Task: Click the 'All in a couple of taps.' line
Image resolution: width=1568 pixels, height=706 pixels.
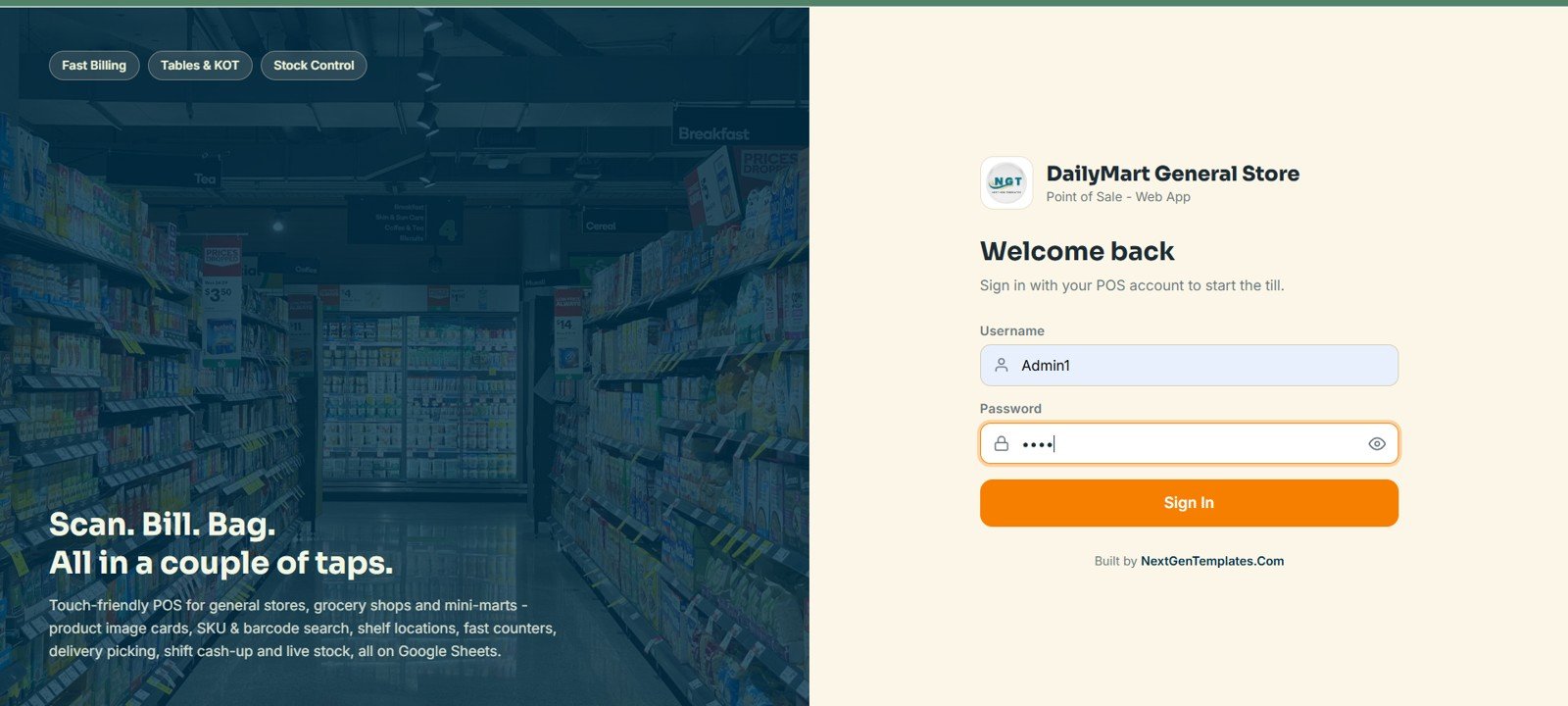Action: pyautogui.click(x=221, y=563)
